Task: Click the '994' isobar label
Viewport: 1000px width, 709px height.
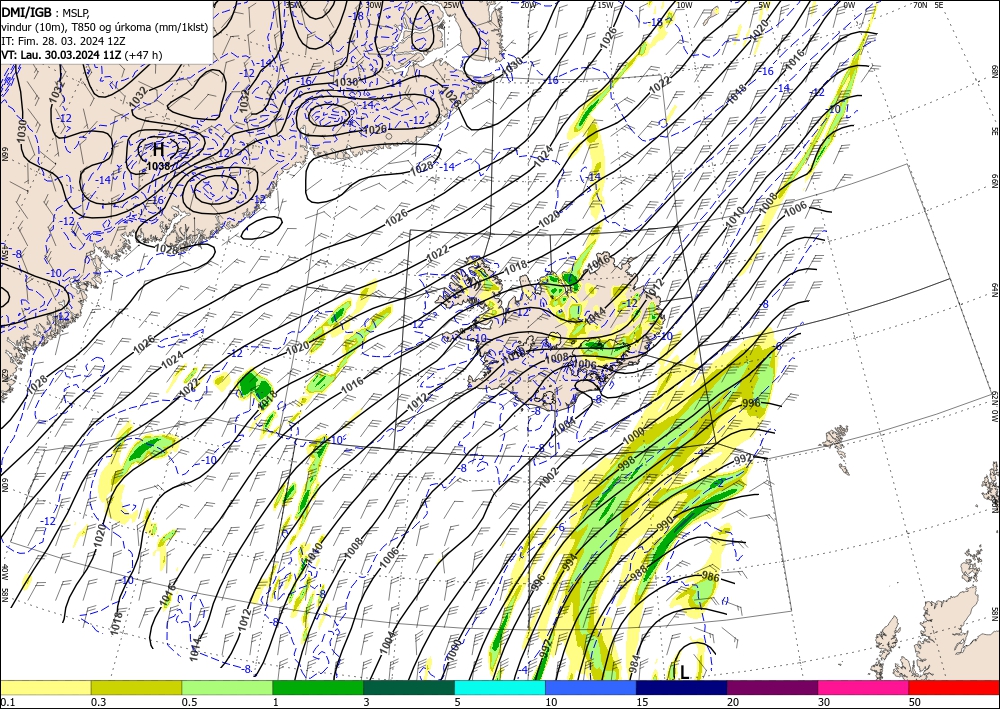Action: click(x=571, y=562)
